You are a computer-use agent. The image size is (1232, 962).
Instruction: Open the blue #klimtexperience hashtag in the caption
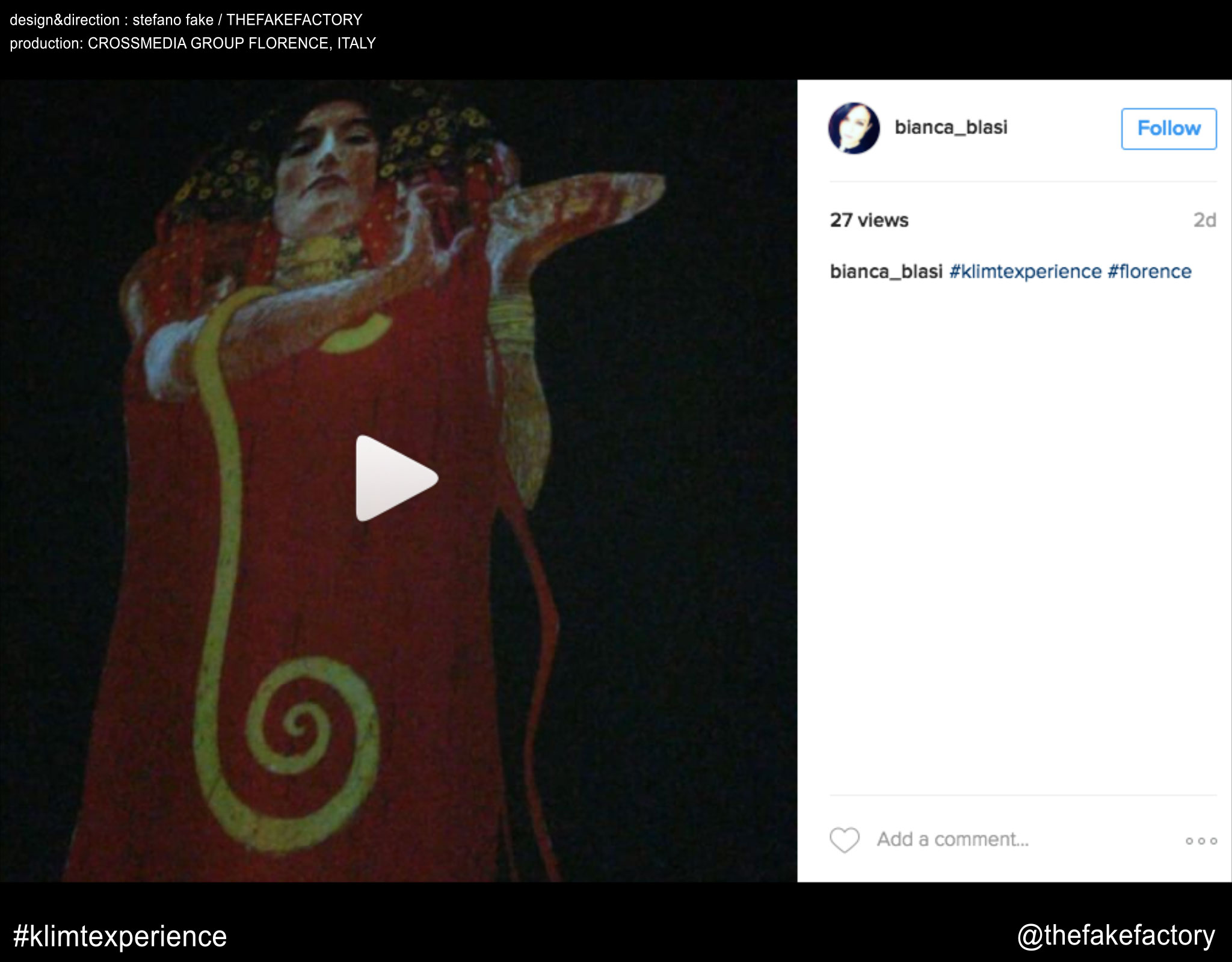pyautogui.click(x=1025, y=272)
